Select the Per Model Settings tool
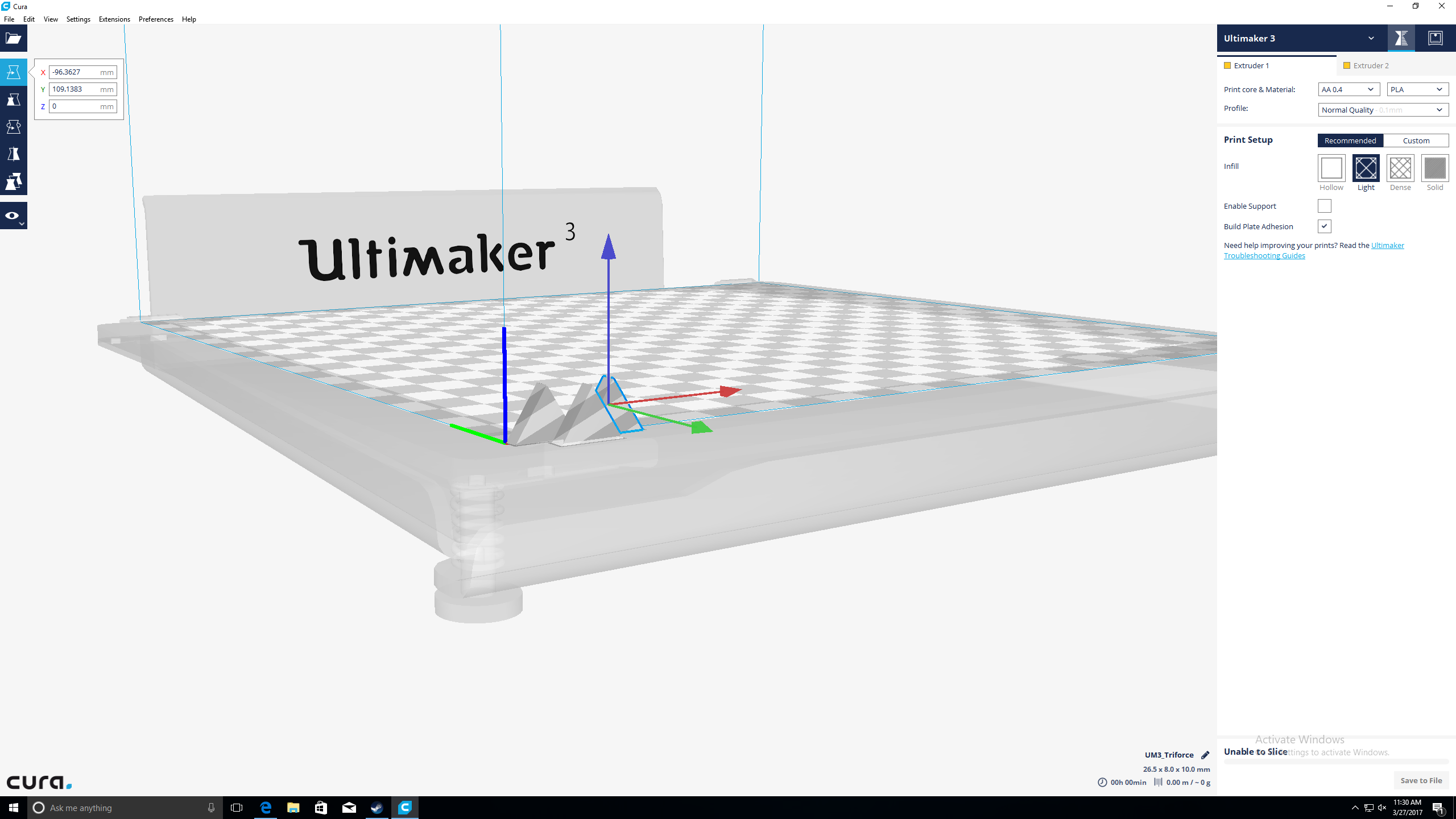Screen dimensions: 1456x819 click(x=14, y=182)
